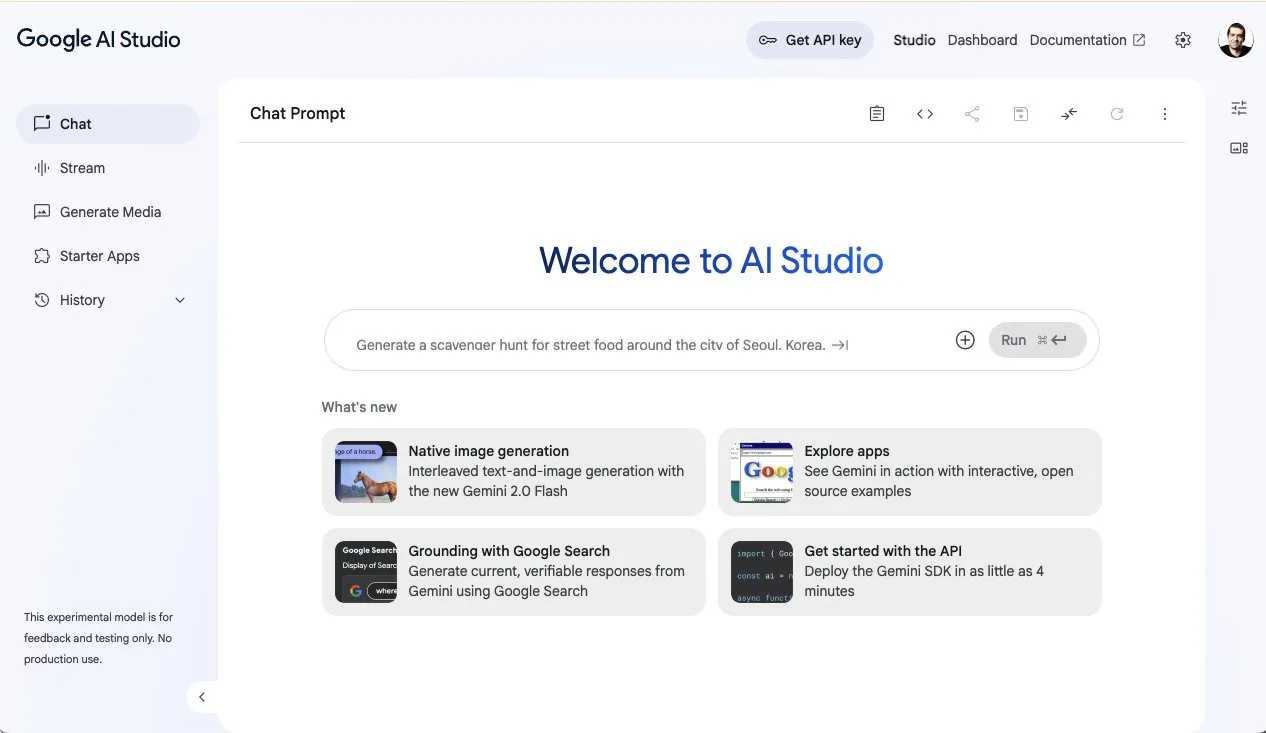Screen dimensions: 1266x733
Task: Click the Stream waveform icon
Action: pos(42,168)
